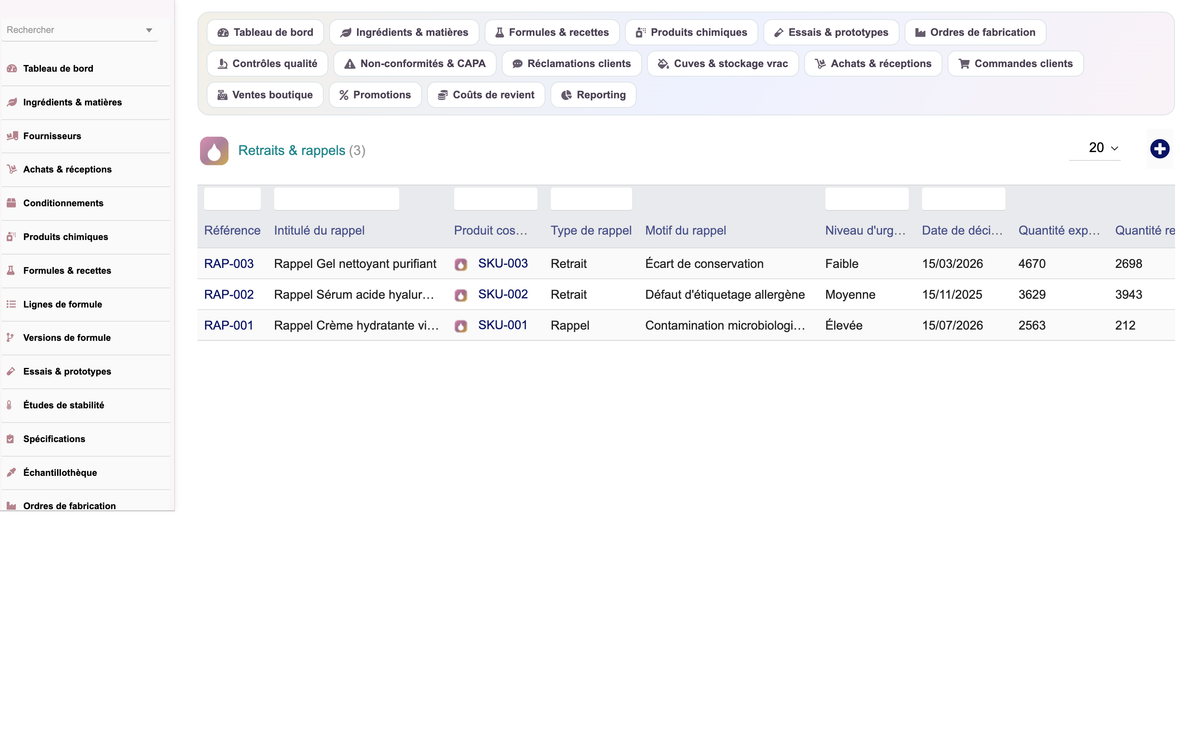
Task: Click the Conditionnements sidebar icon
Action: click(12, 203)
